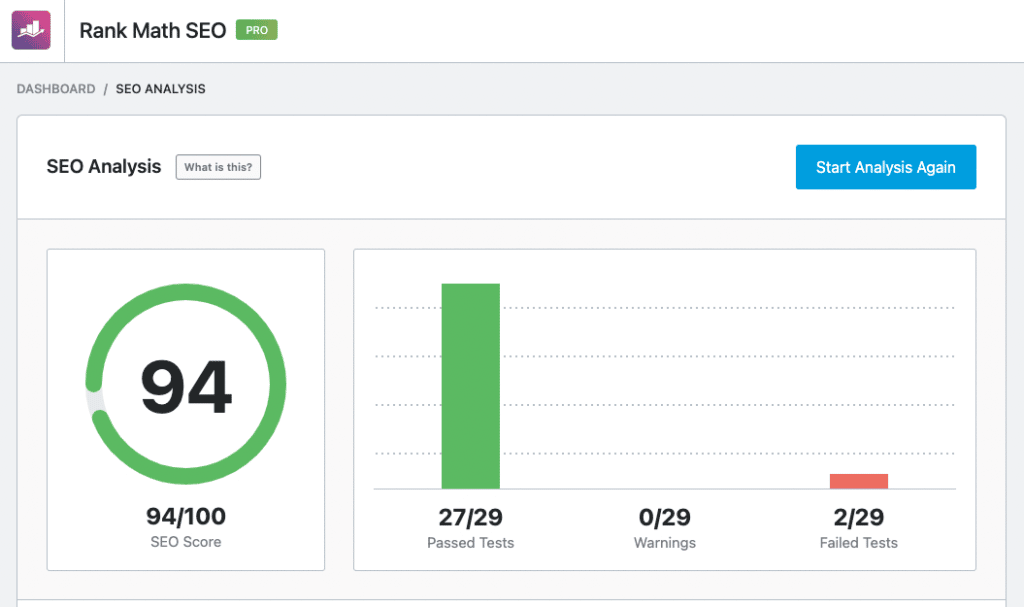Viewport: 1024px width, 607px height.
Task: Click the Rank Math SEO title
Action: (x=153, y=31)
